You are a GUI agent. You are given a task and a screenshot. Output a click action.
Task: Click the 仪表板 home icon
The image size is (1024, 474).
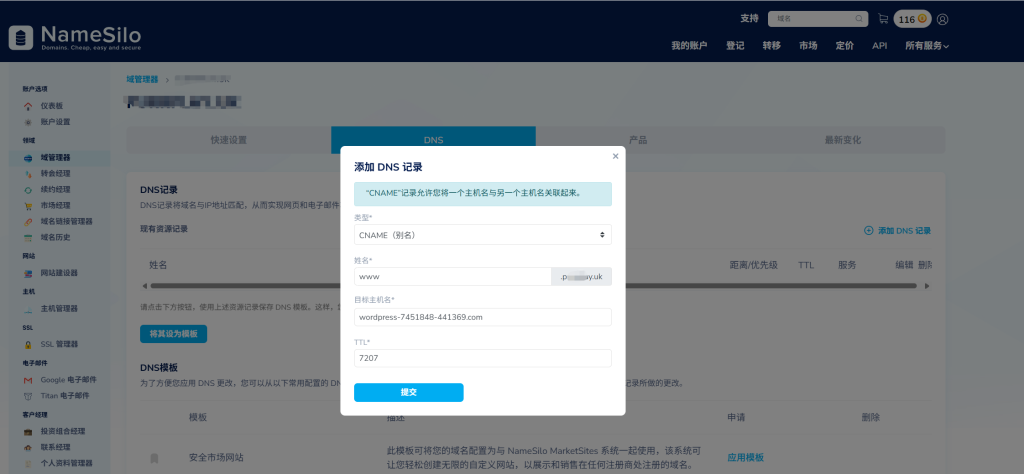[27, 106]
